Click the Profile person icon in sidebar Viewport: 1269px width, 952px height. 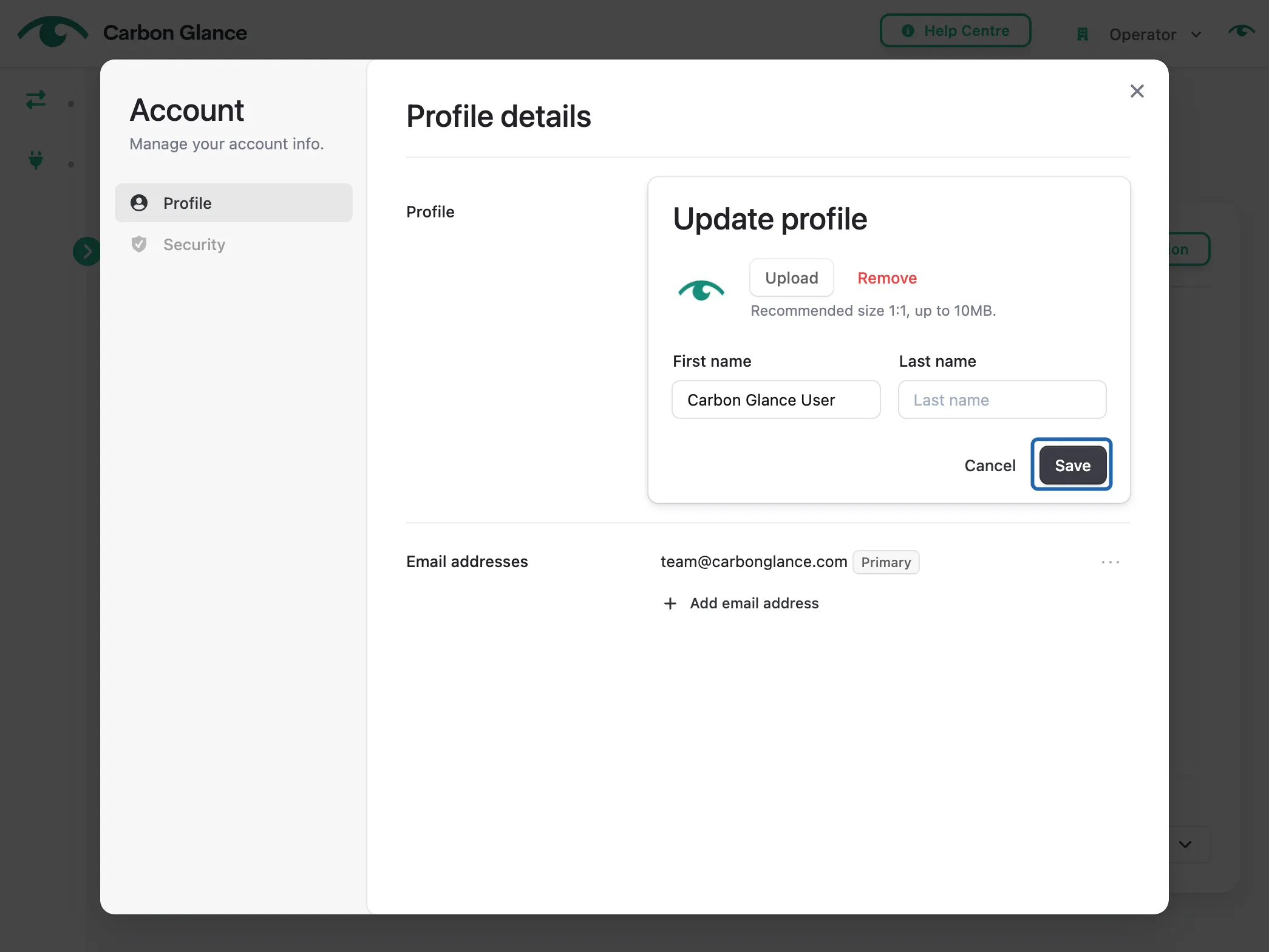click(x=139, y=203)
